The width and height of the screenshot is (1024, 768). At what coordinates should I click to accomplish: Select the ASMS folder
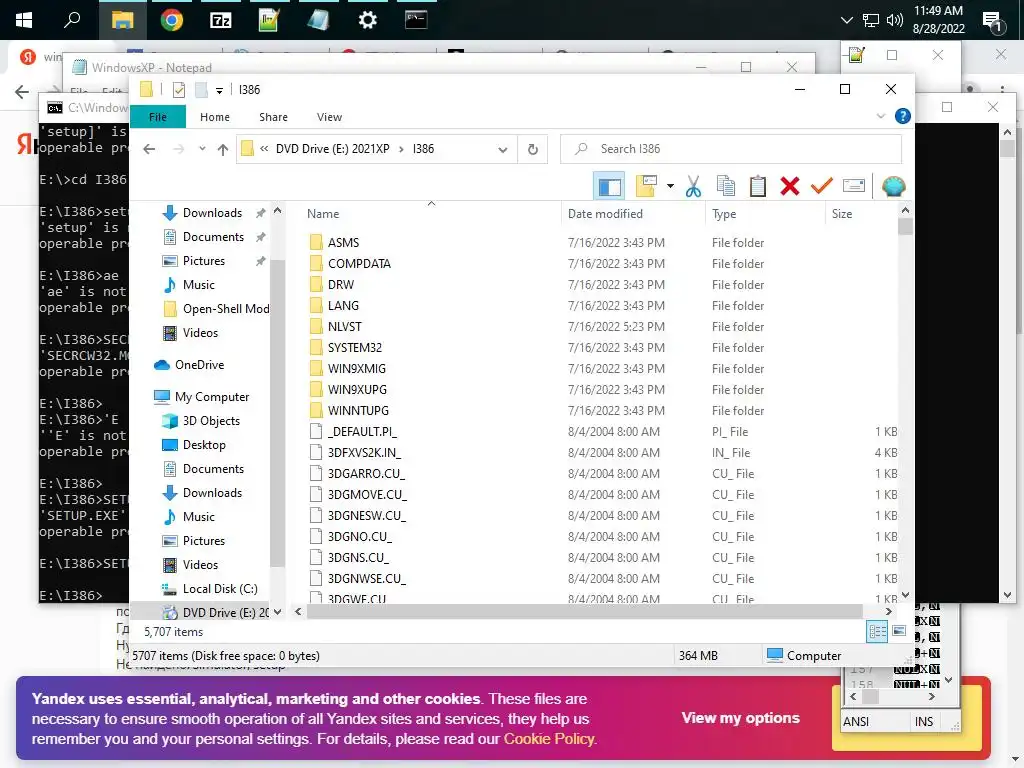coord(344,242)
